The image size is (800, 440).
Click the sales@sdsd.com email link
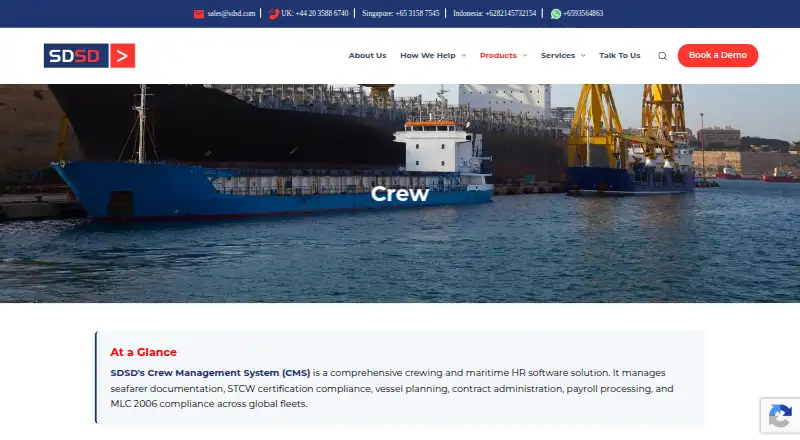[231, 14]
